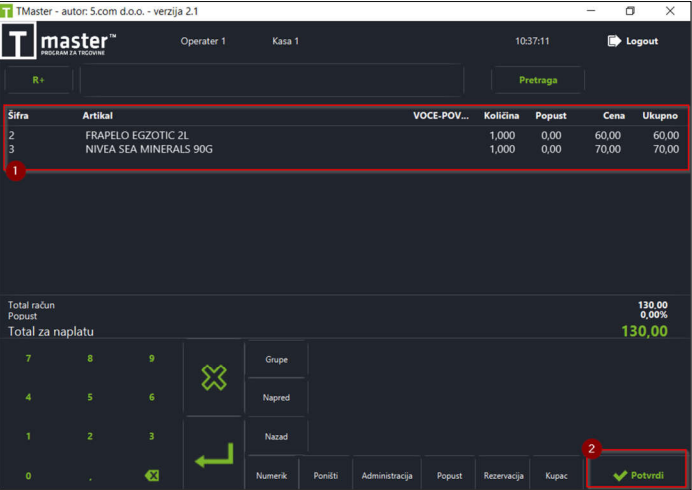Viewport: 692px width, 490px height.
Task: Go forward with Napred
Action: click(x=276, y=397)
